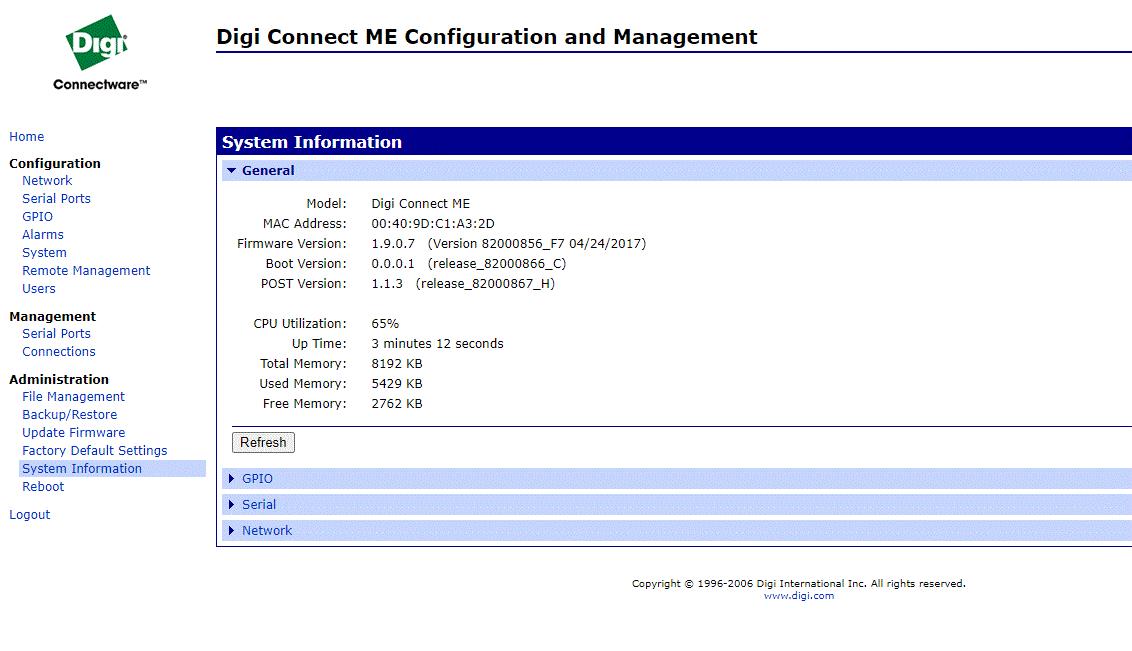This screenshot has width=1132, height=651.
Task: Click the firmware version value 1.9.0.7
Action: pyautogui.click(x=393, y=244)
